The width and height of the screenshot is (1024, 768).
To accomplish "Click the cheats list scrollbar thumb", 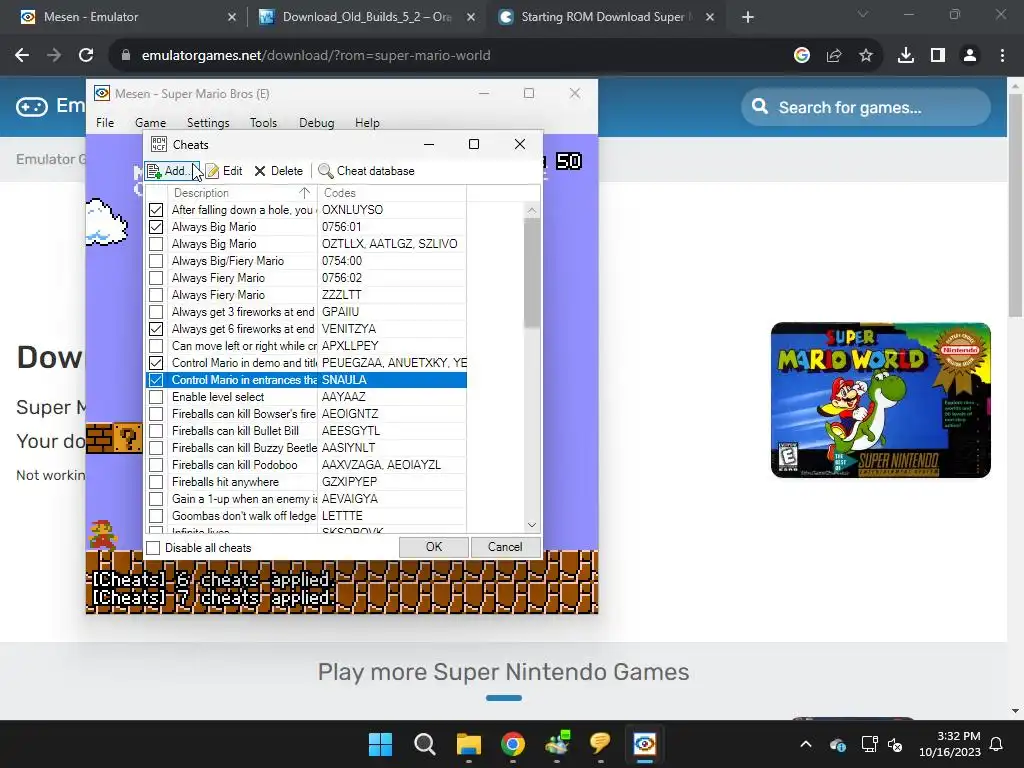I will pyautogui.click(x=532, y=273).
